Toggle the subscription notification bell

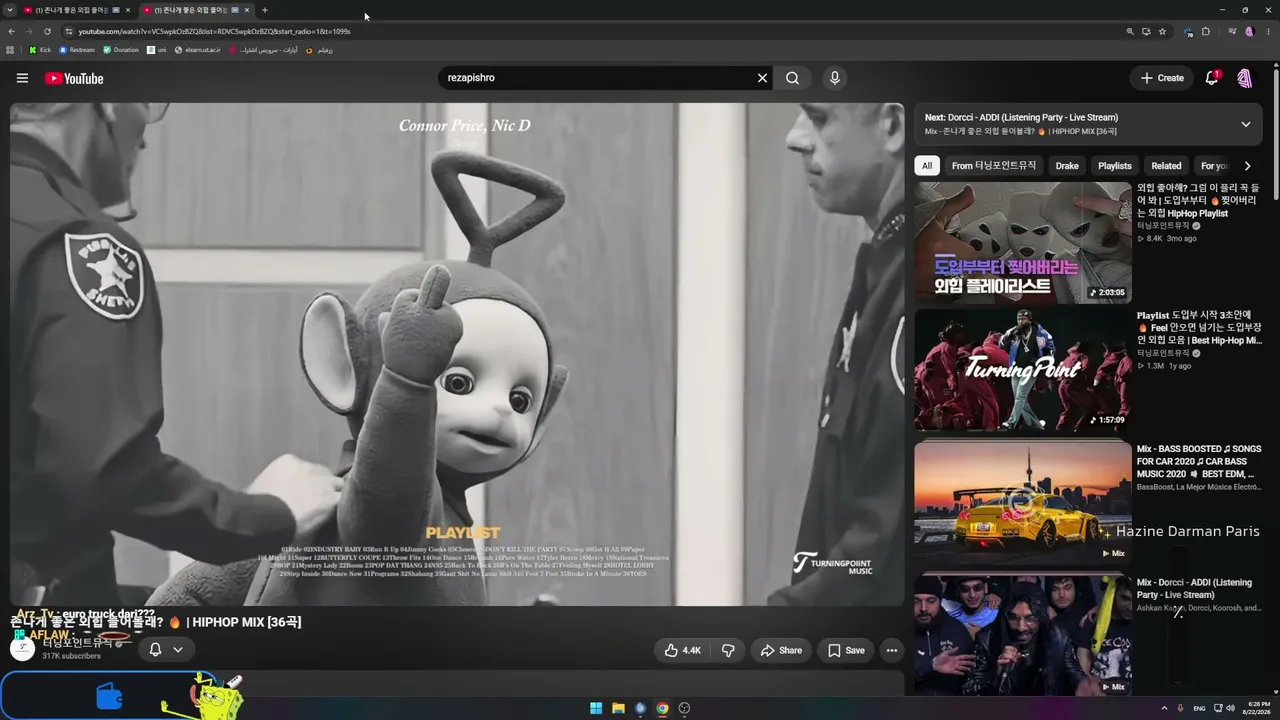click(x=155, y=650)
